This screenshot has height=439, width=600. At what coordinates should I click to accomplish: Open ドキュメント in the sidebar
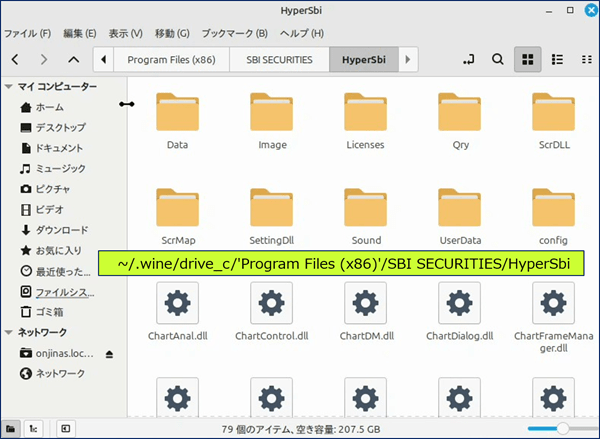(51, 148)
